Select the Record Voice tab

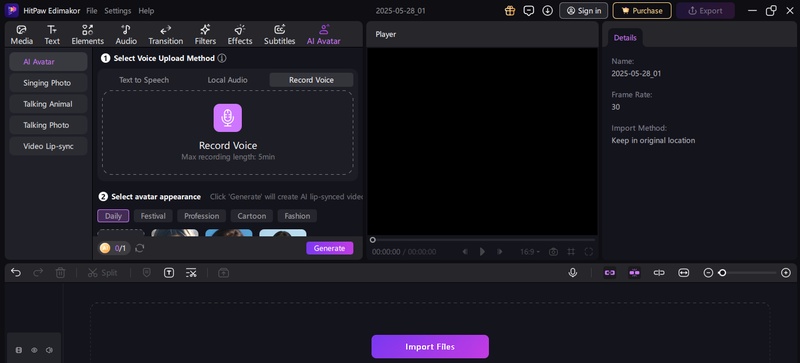point(311,80)
